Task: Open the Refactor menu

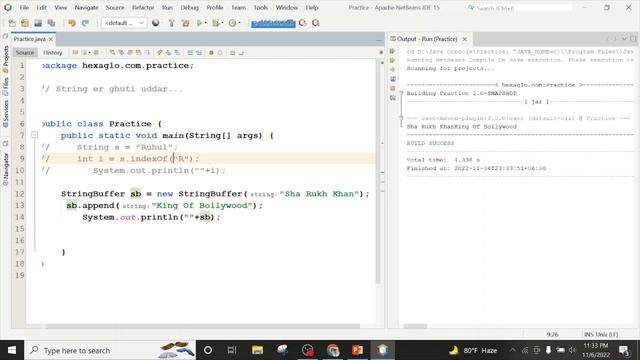Action: (x=143, y=7)
